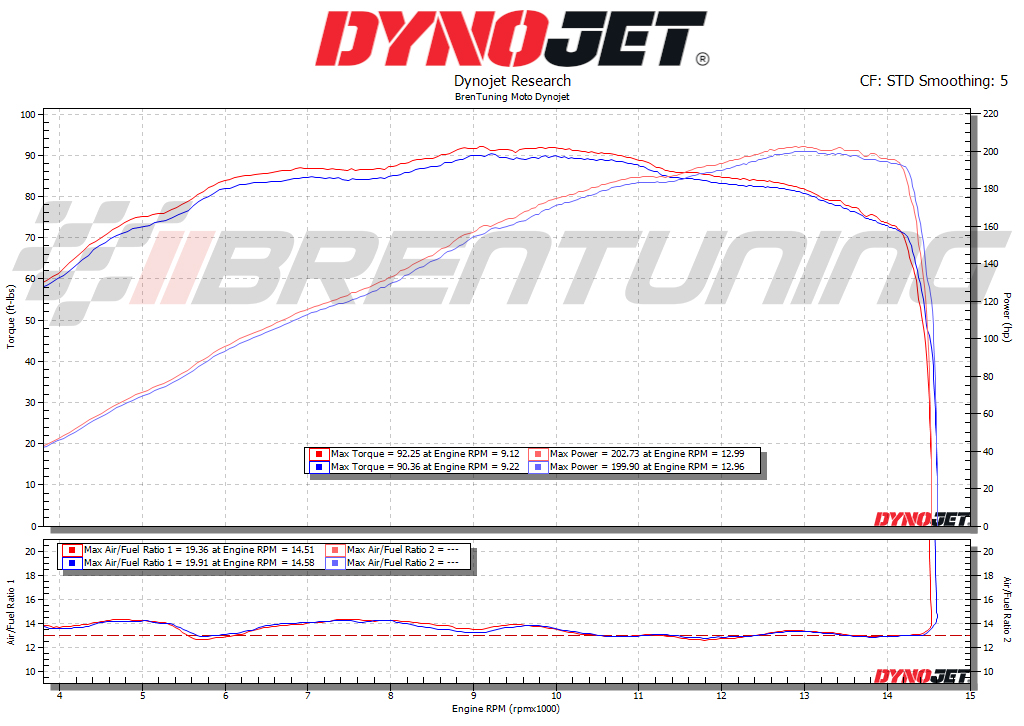Click the Engine RPM (rpmx1000) axis label
1024x726 pixels.
pyautogui.click(x=512, y=709)
